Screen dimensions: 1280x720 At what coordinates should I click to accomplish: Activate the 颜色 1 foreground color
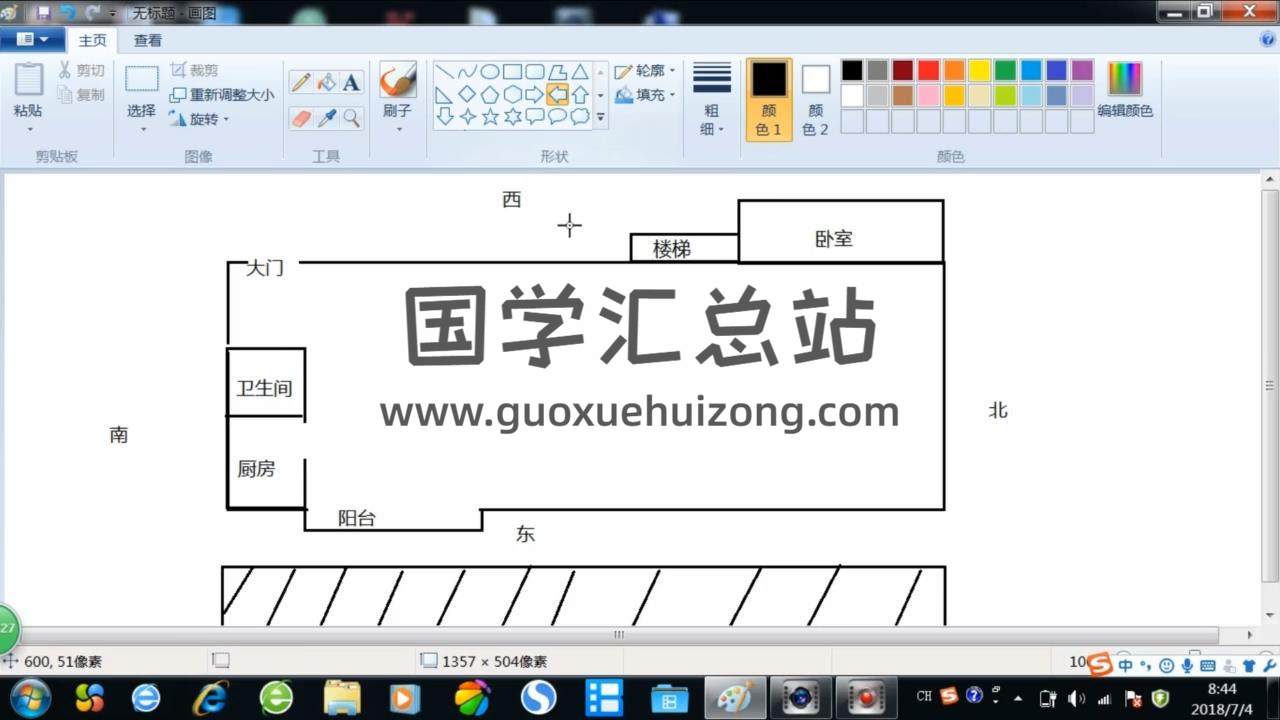point(769,98)
